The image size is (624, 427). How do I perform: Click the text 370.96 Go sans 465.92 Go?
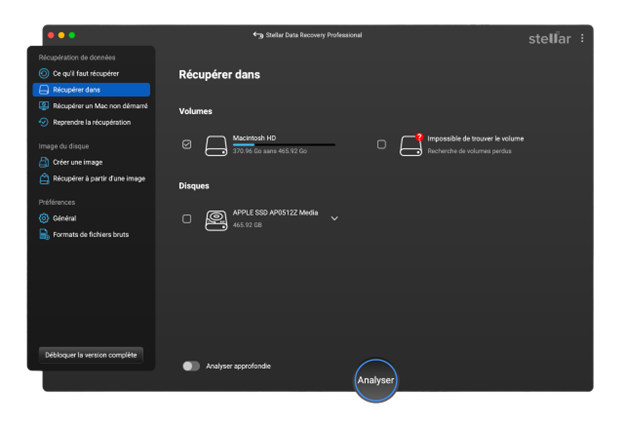coord(270,151)
